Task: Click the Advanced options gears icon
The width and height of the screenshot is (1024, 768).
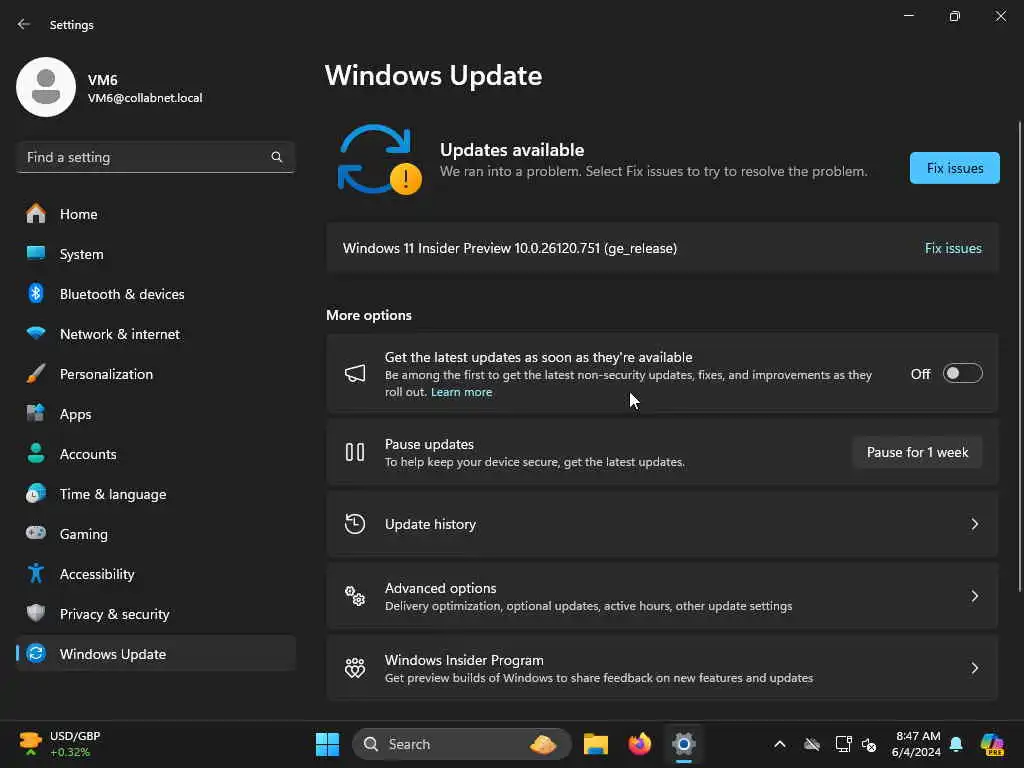Action: [x=355, y=596]
